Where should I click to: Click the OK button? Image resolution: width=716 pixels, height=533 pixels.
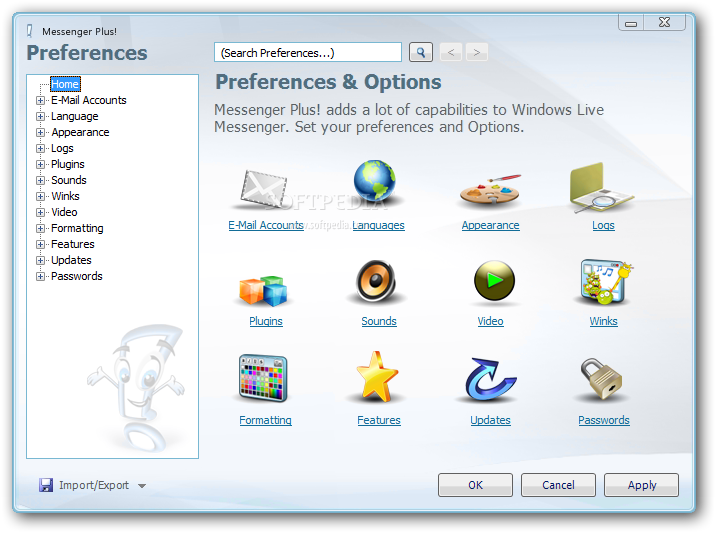coord(475,485)
